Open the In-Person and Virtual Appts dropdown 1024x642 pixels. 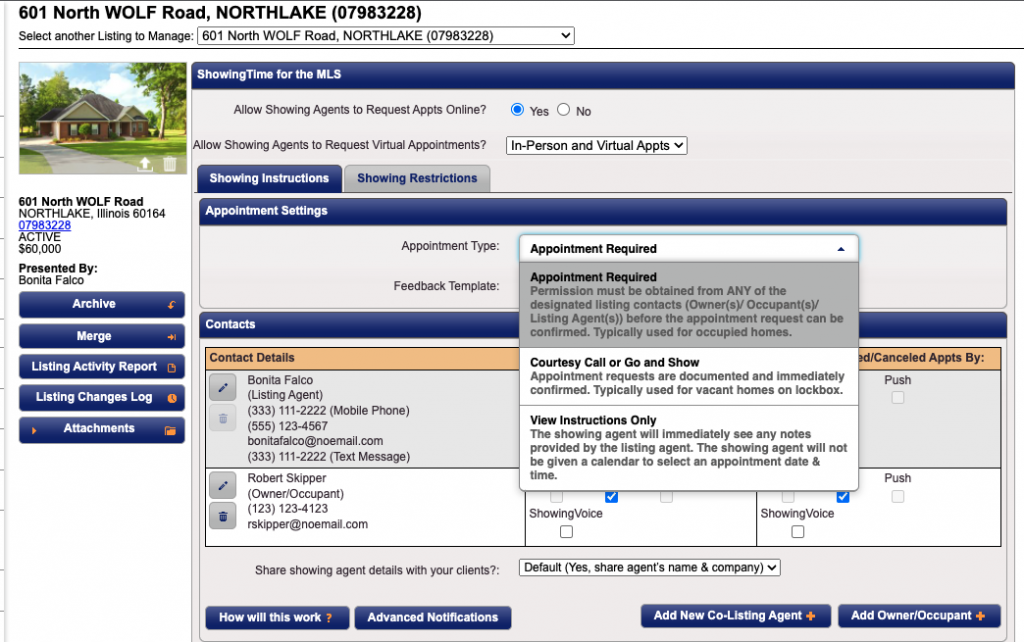[x=596, y=145]
